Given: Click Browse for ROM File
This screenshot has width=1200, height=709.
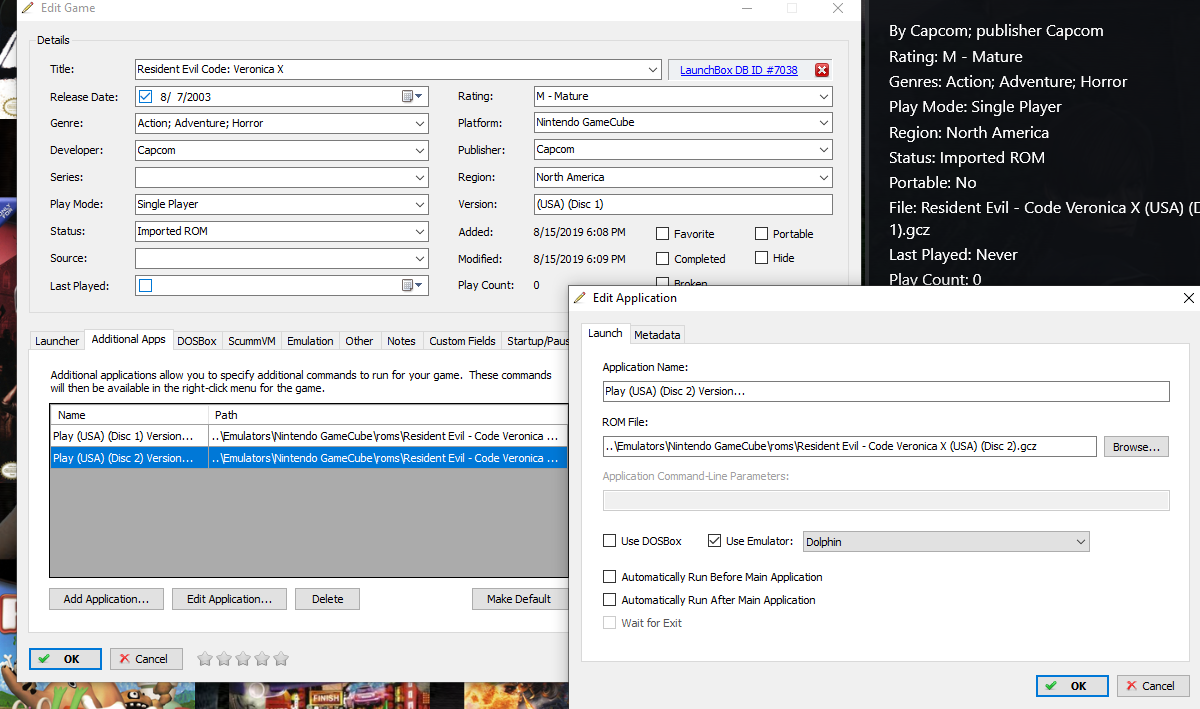Looking at the screenshot, I should [x=1136, y=447].
